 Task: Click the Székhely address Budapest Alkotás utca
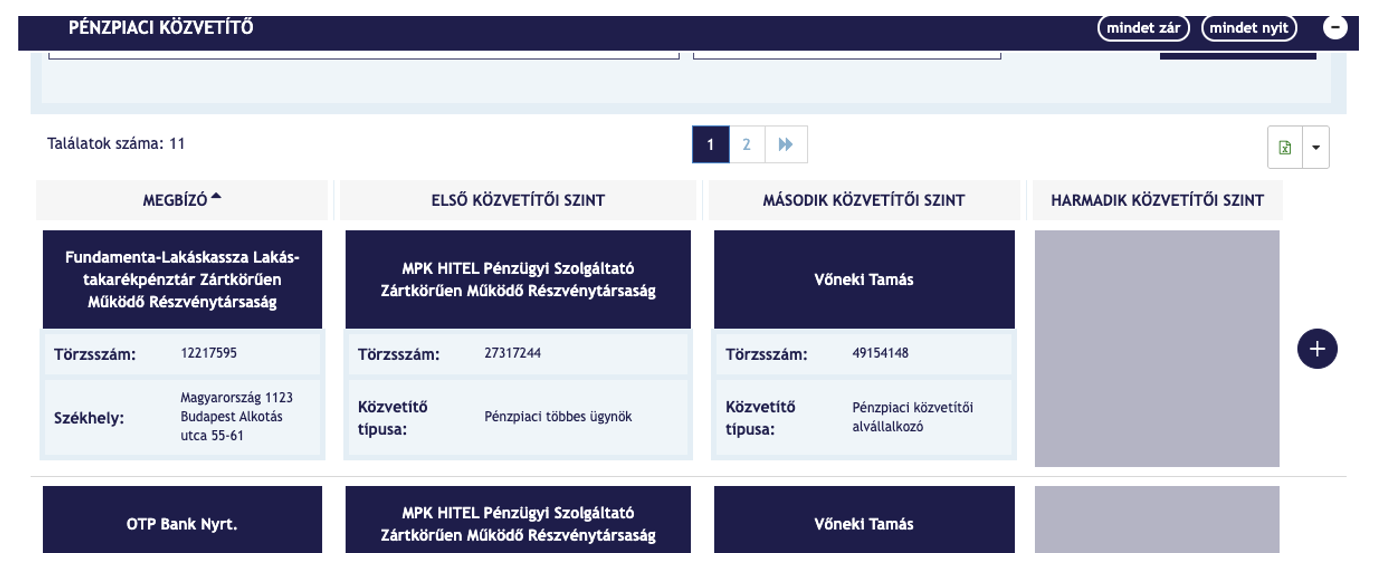(x=237, y=417)
